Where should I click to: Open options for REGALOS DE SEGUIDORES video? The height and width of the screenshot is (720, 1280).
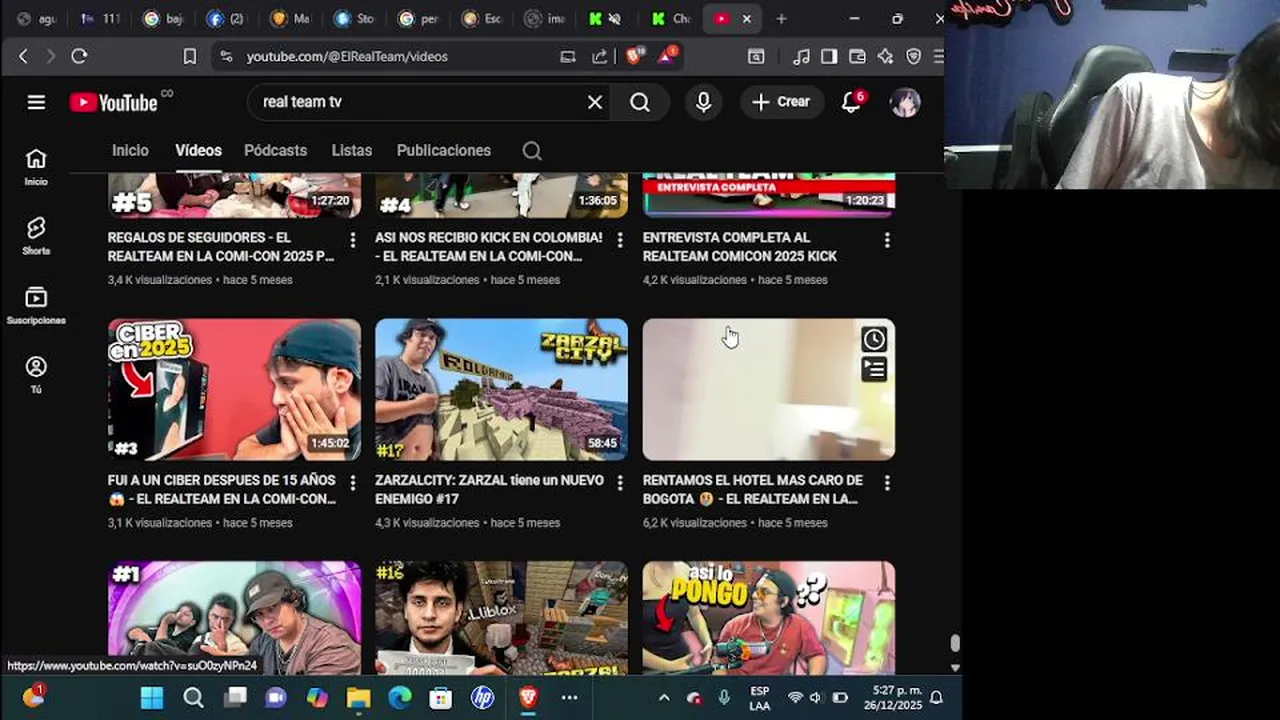click(352, 240)
